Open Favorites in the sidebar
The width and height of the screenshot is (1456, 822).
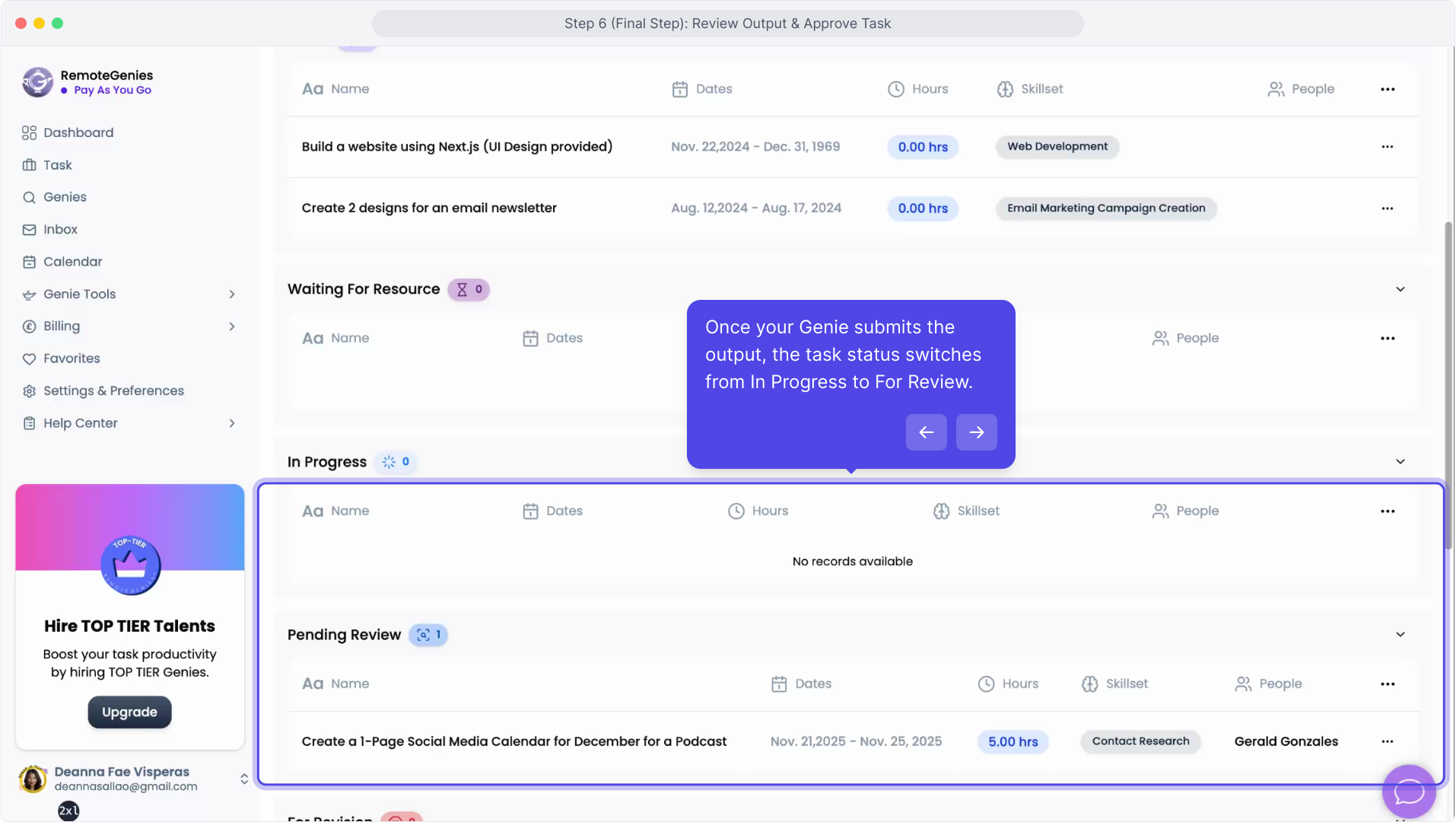(x=61, y=358)
